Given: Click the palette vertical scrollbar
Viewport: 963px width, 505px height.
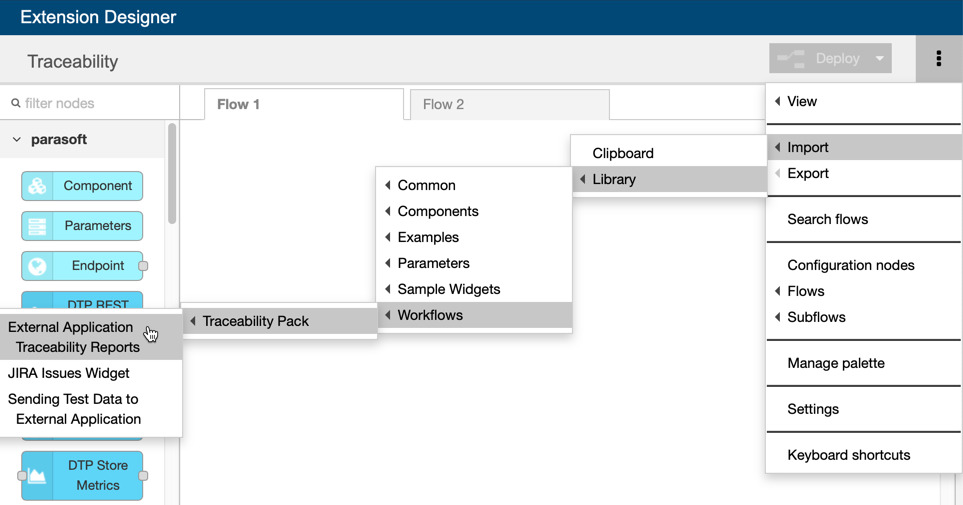Looking at the screenshot, I should [x=172, y=174].
